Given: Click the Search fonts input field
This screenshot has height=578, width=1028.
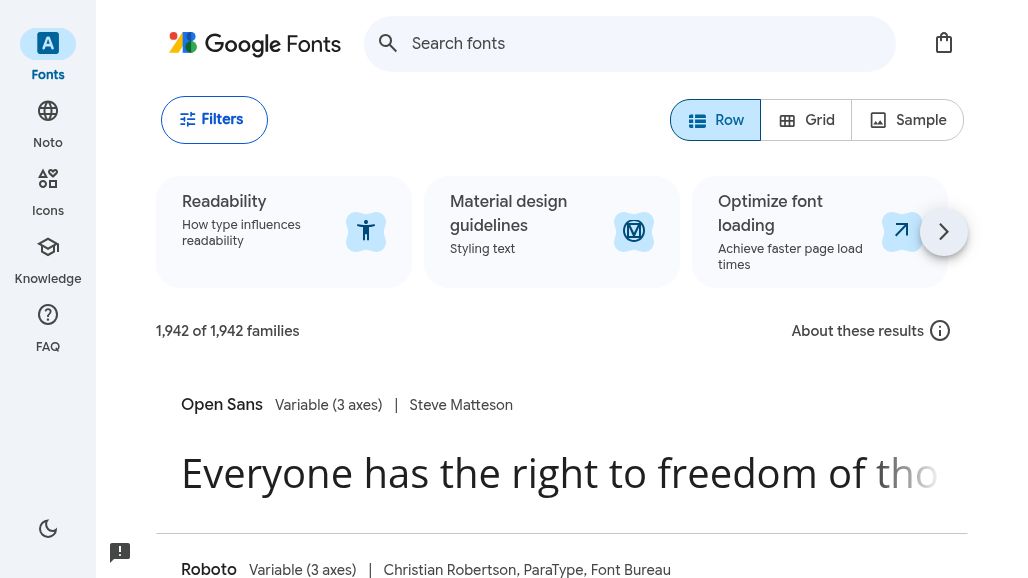Looking at the screenshot, I should (629, 44).
